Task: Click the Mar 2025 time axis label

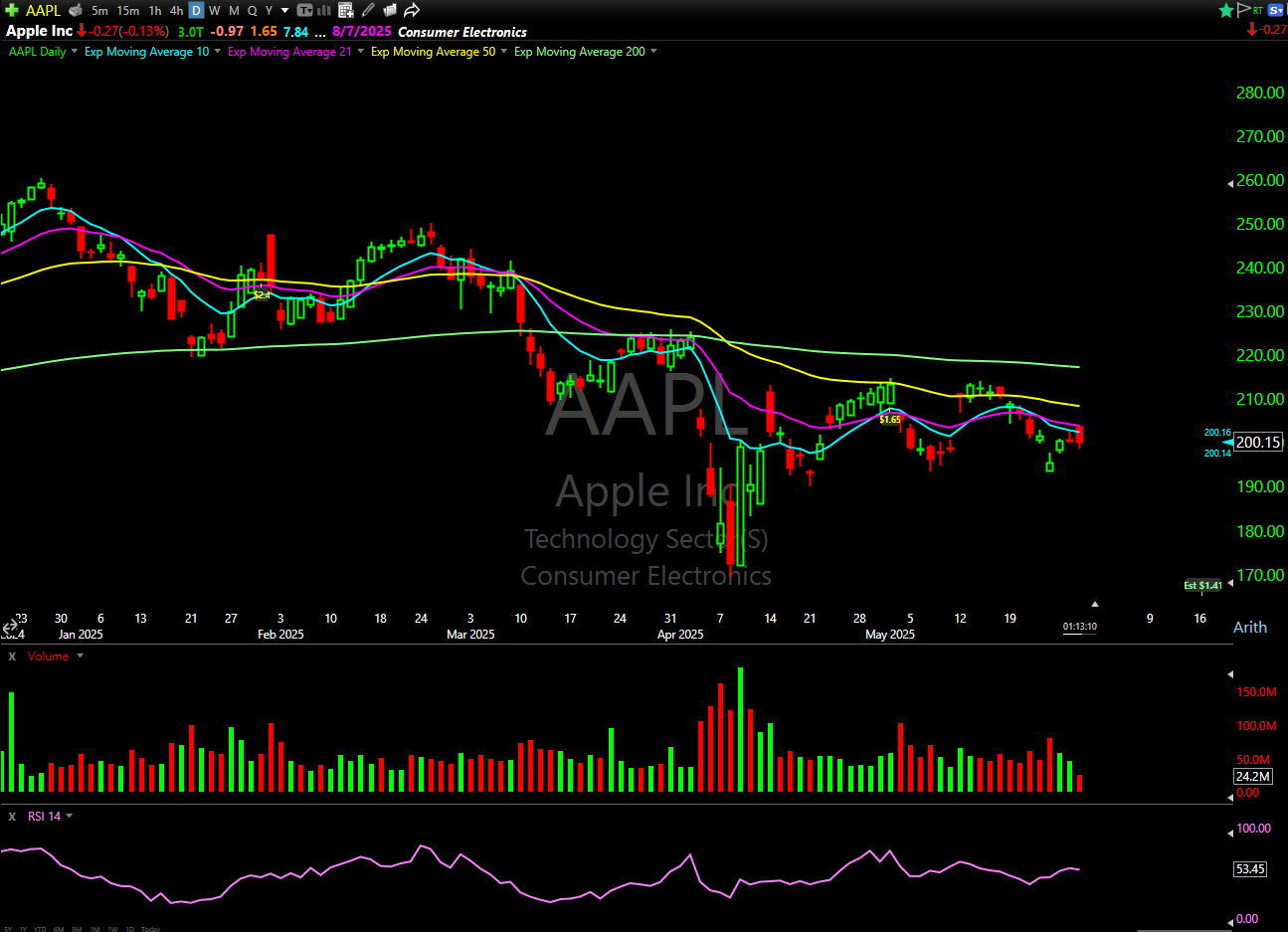Action: click(x=470, y=635)
